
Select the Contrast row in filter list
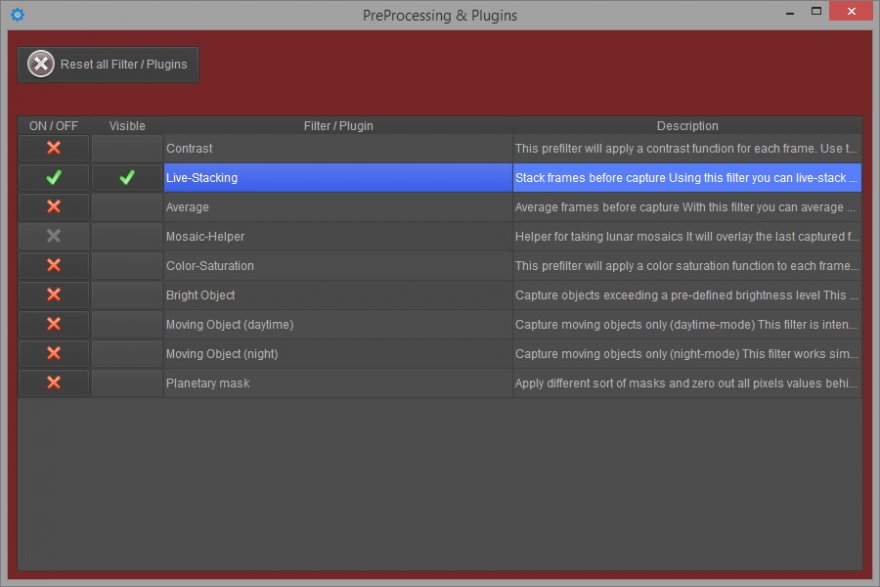click(338, 148)
